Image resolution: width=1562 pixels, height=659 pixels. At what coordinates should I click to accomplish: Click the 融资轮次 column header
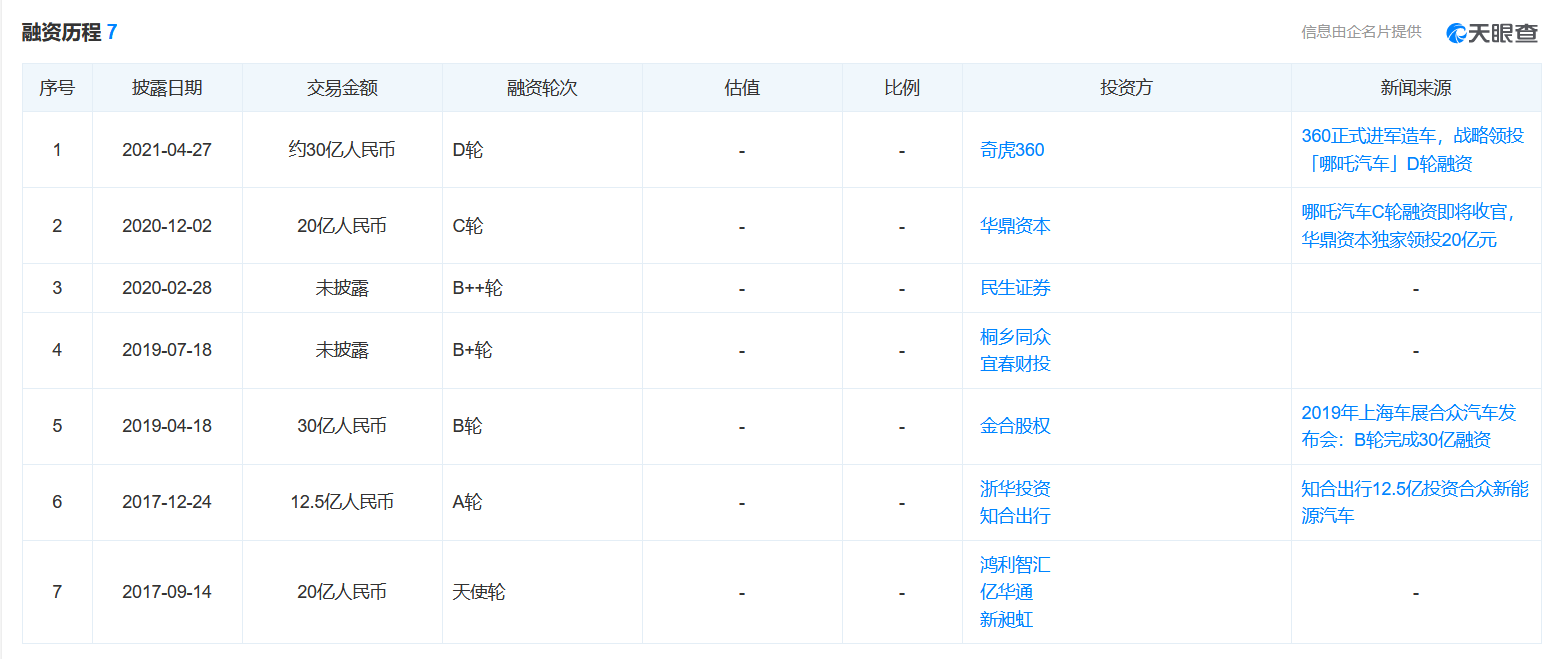tap(542, 88)
